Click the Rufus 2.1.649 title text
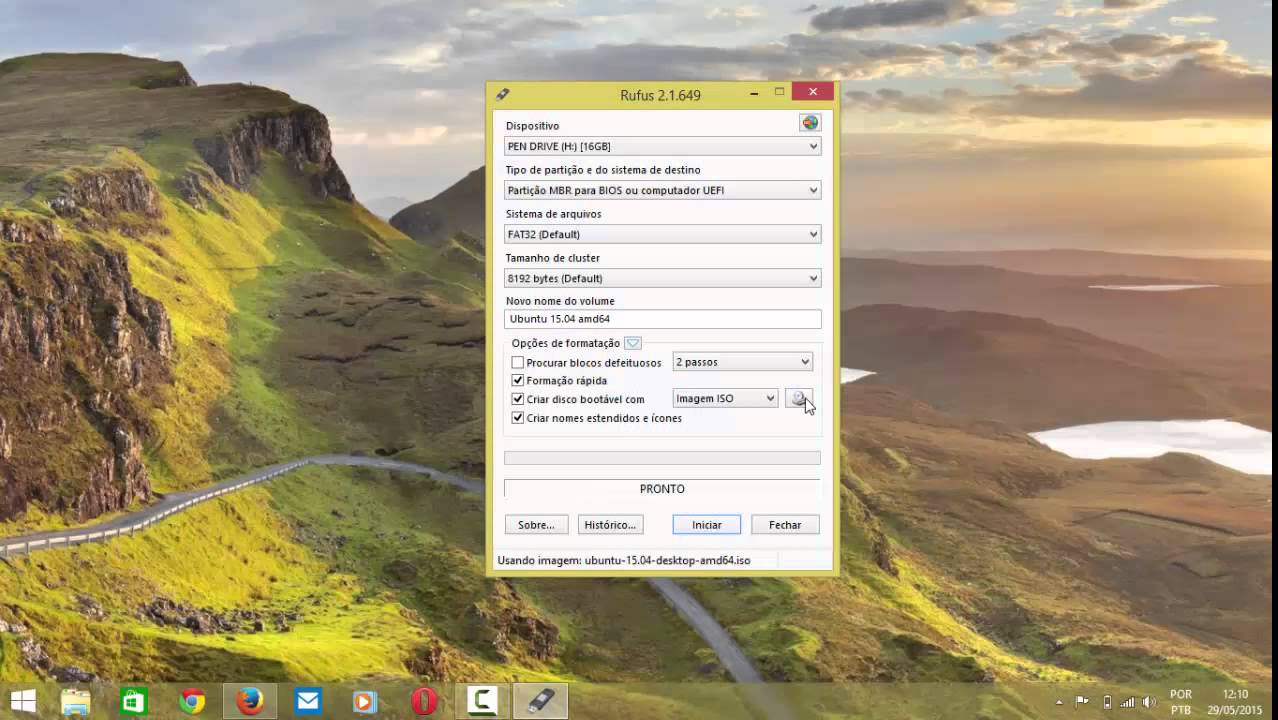 [660, 95]
